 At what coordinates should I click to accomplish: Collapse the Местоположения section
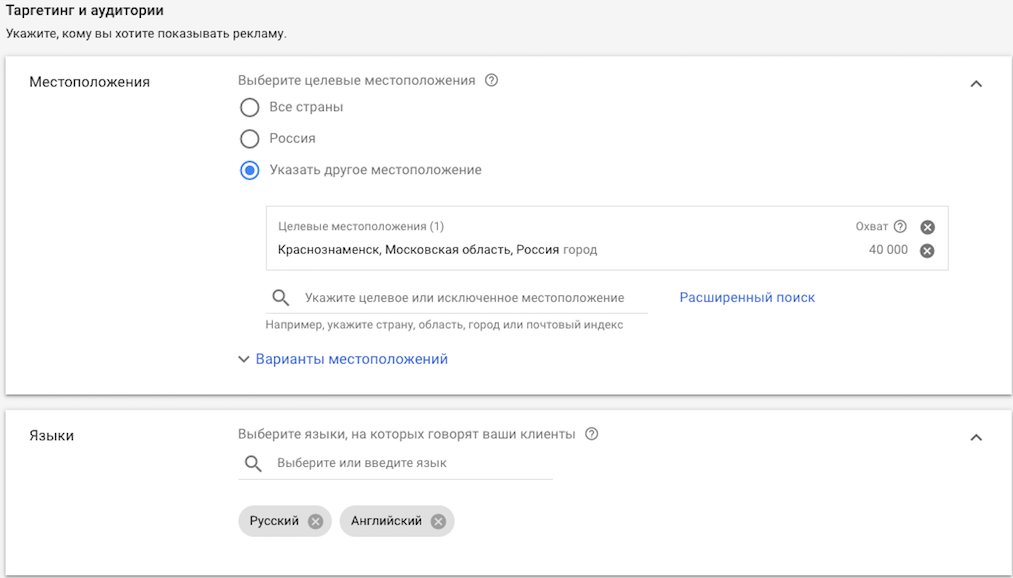point(976,84)
